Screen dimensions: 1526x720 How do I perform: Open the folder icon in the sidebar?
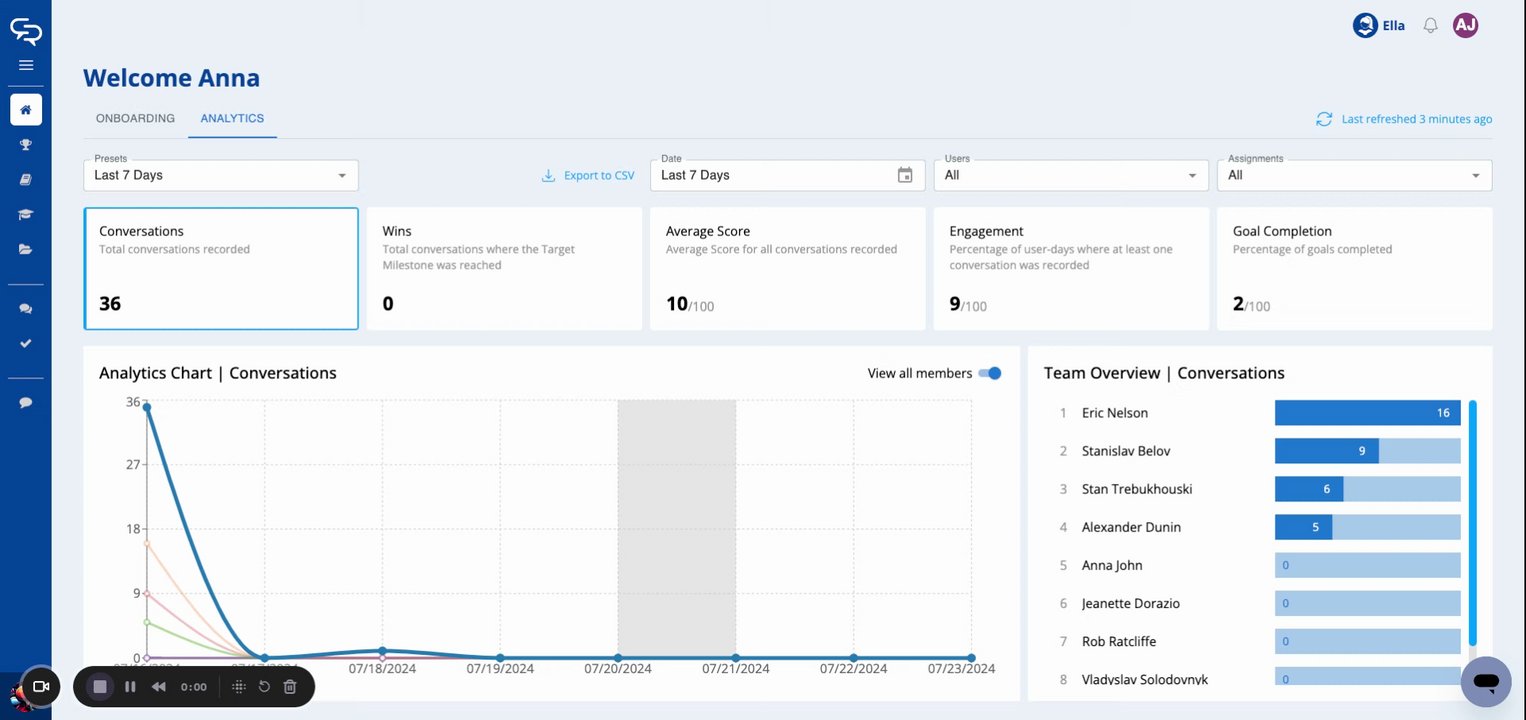(x=26, y=249)
